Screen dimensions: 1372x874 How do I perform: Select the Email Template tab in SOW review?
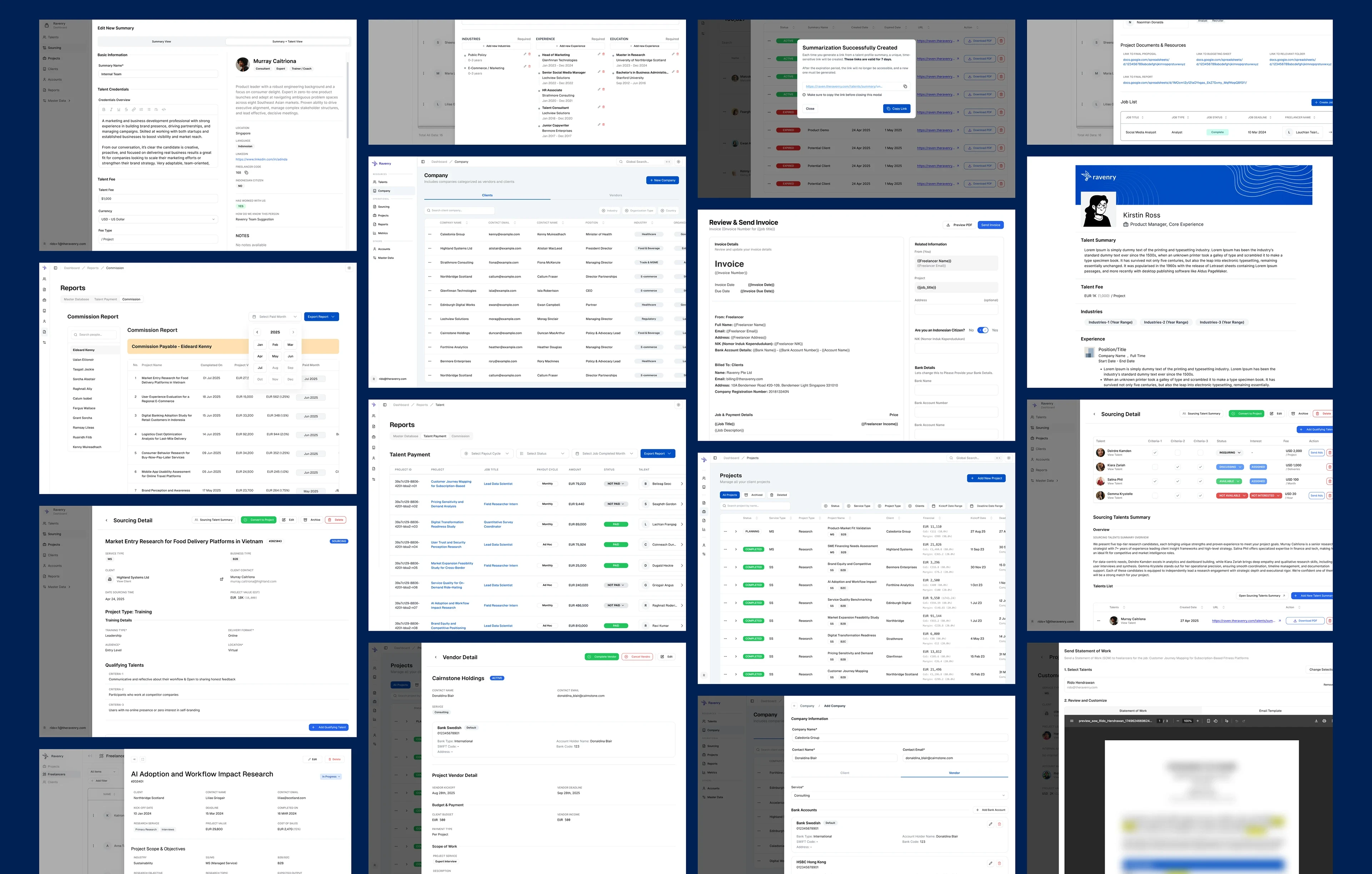click(x=1270, y=710)
